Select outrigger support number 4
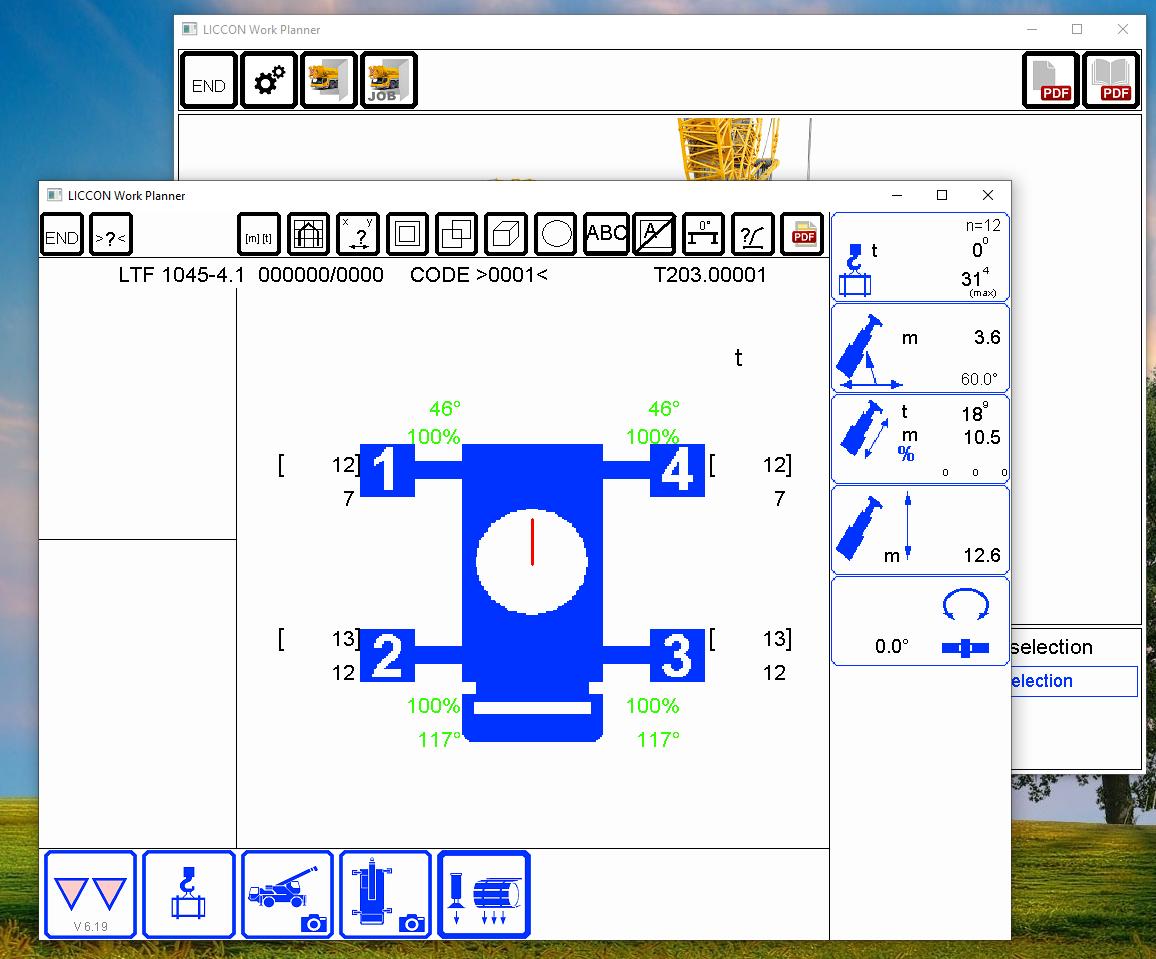The width and height of the screenshot is (1156, 959). 677,470
